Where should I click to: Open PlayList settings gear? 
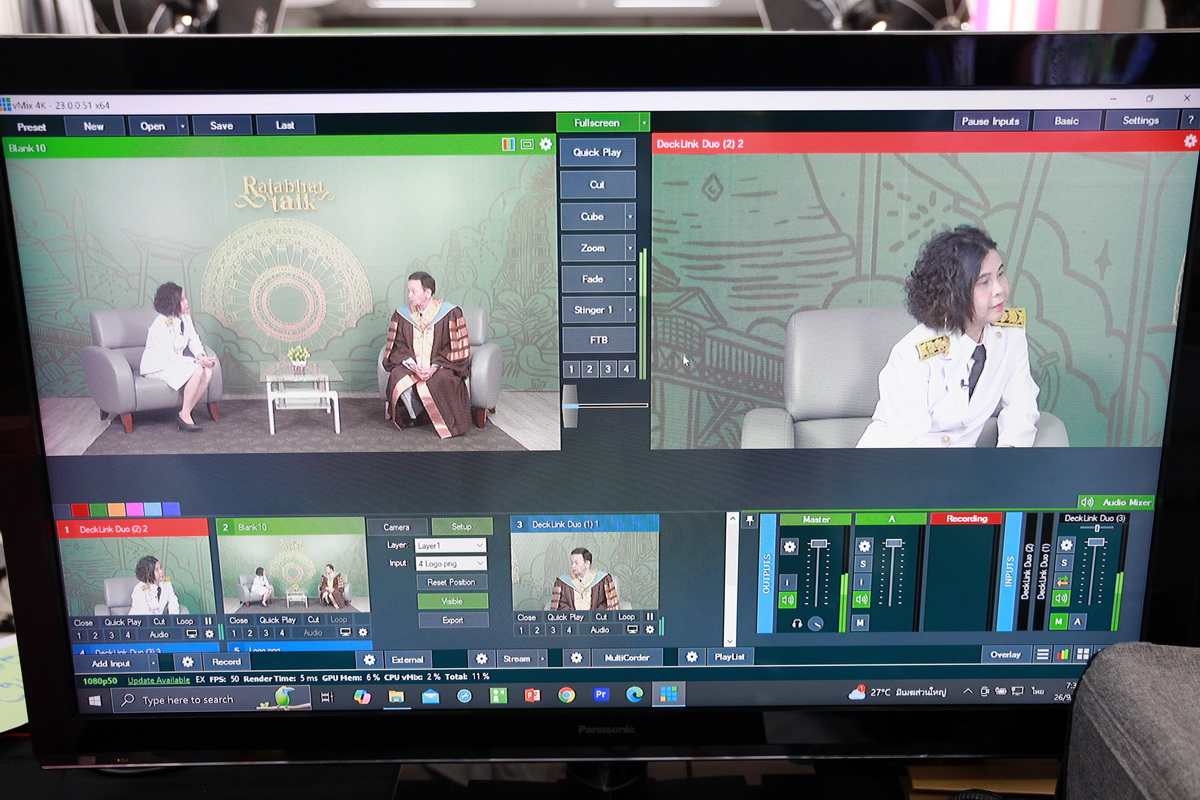pos(691,656)
